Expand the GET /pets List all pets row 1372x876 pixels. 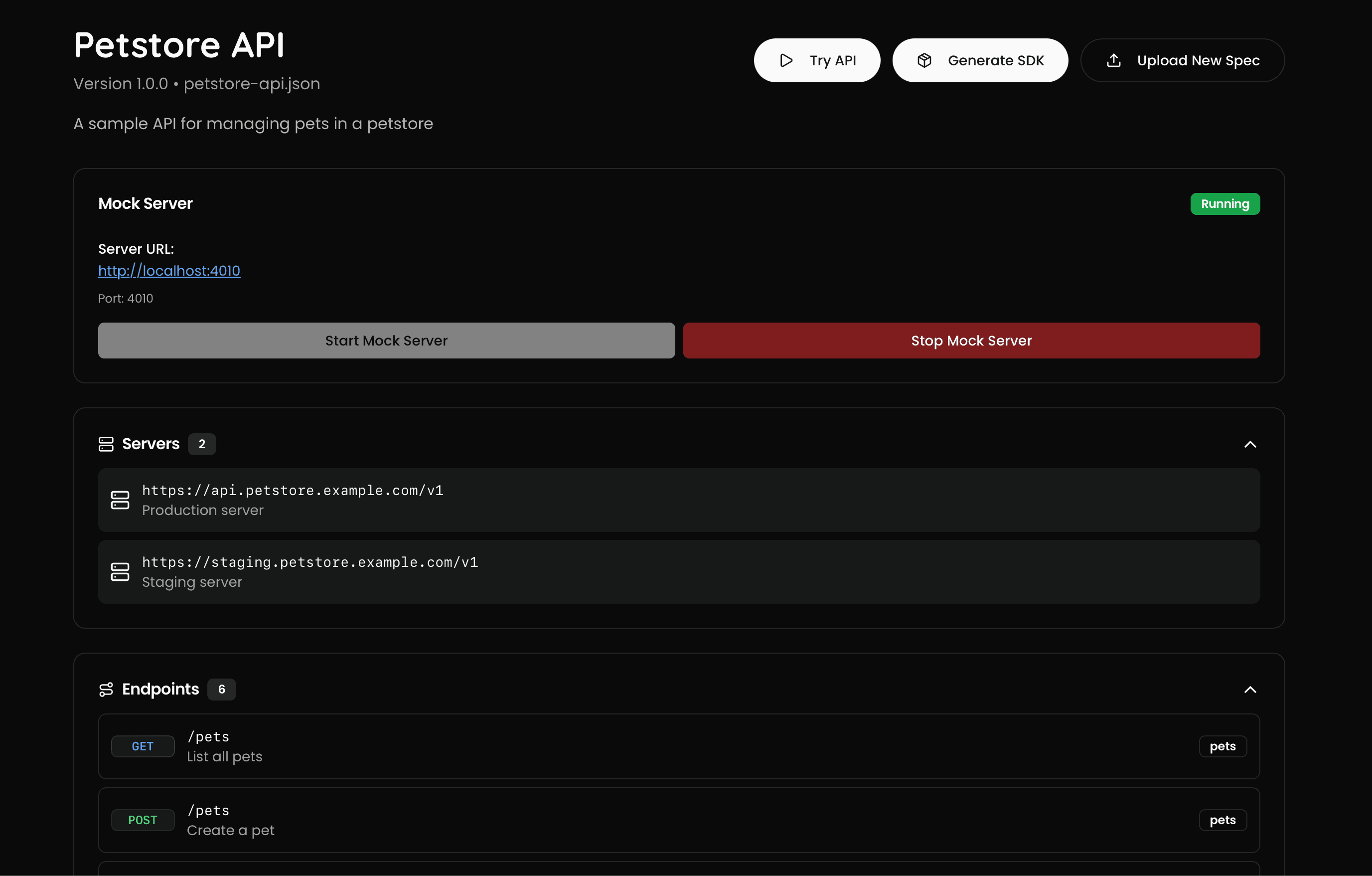pyautogui.click(x=678, y=746)
